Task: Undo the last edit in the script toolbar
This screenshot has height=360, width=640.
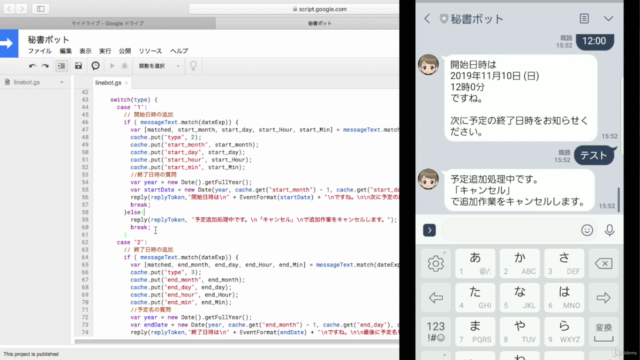Action: [x=32, y=66]
